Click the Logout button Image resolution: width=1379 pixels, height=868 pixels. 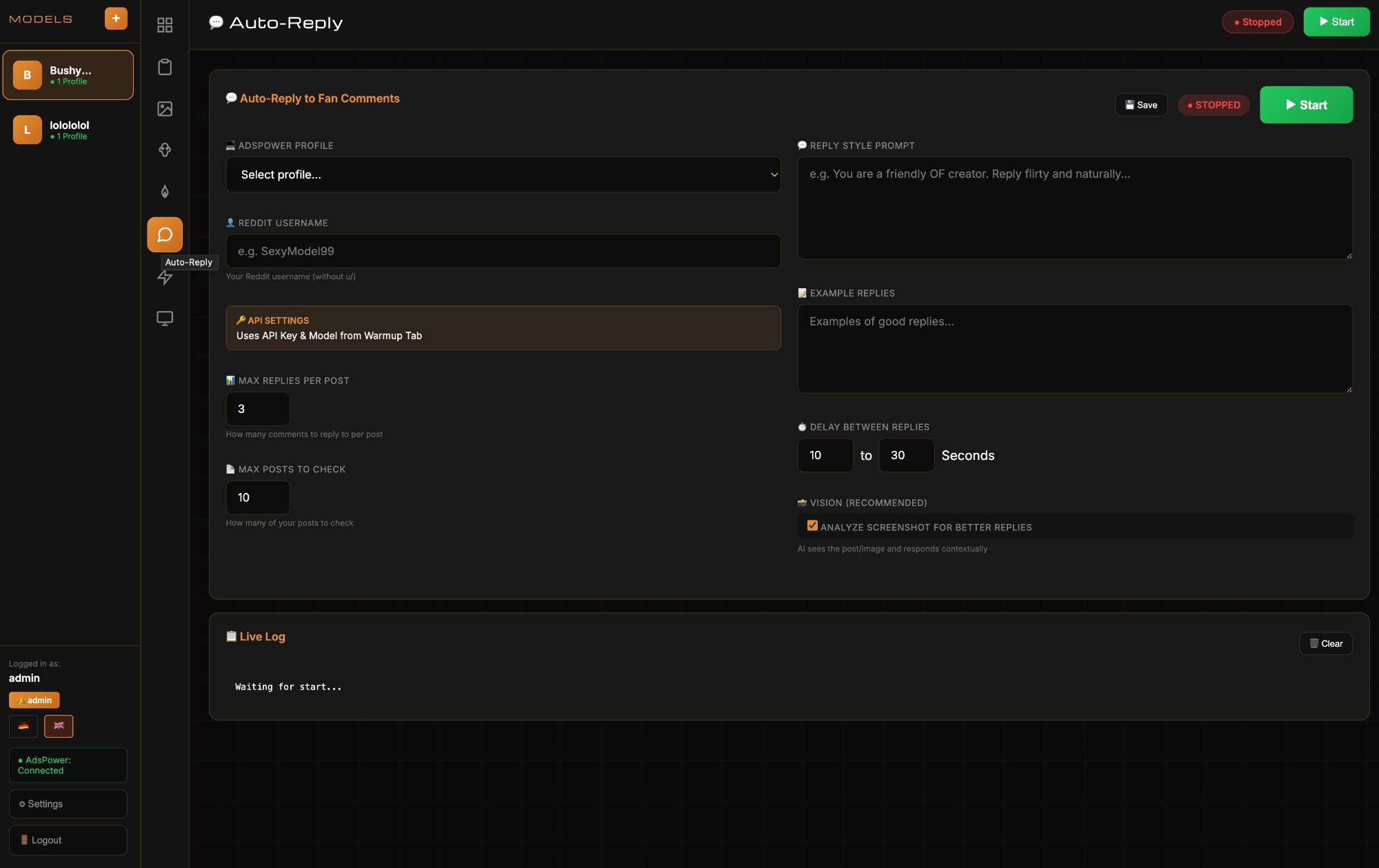[x=68, y=840]
